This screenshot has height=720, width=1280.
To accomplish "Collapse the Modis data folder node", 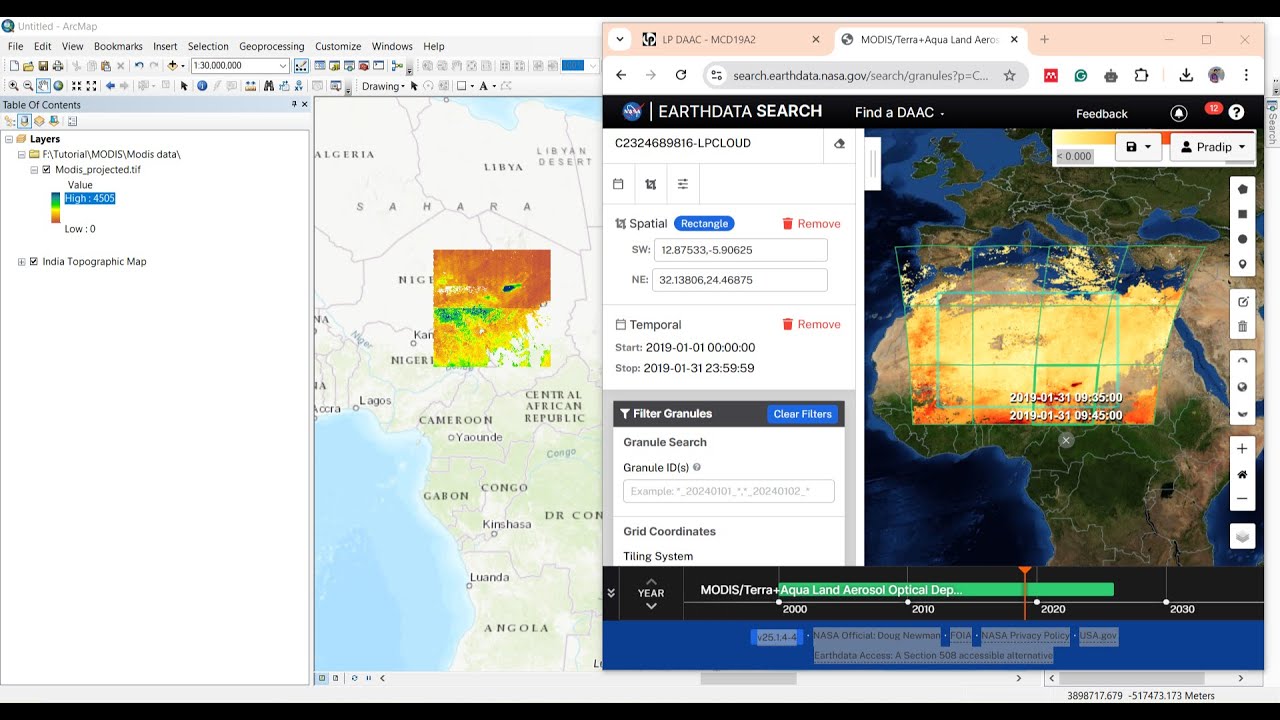I will [21, 155].
